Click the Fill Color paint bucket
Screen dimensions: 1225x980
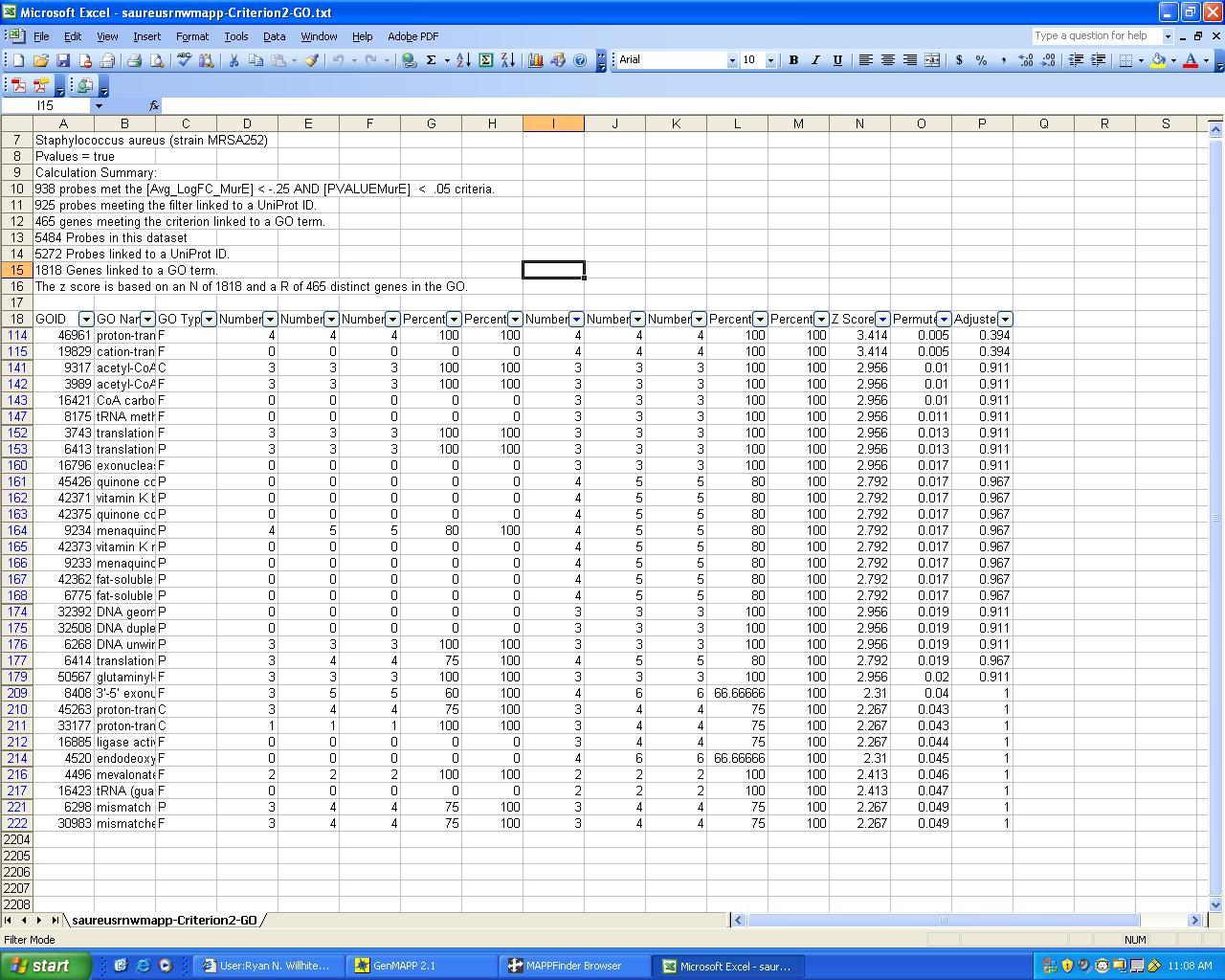[x=1158, y=60]
